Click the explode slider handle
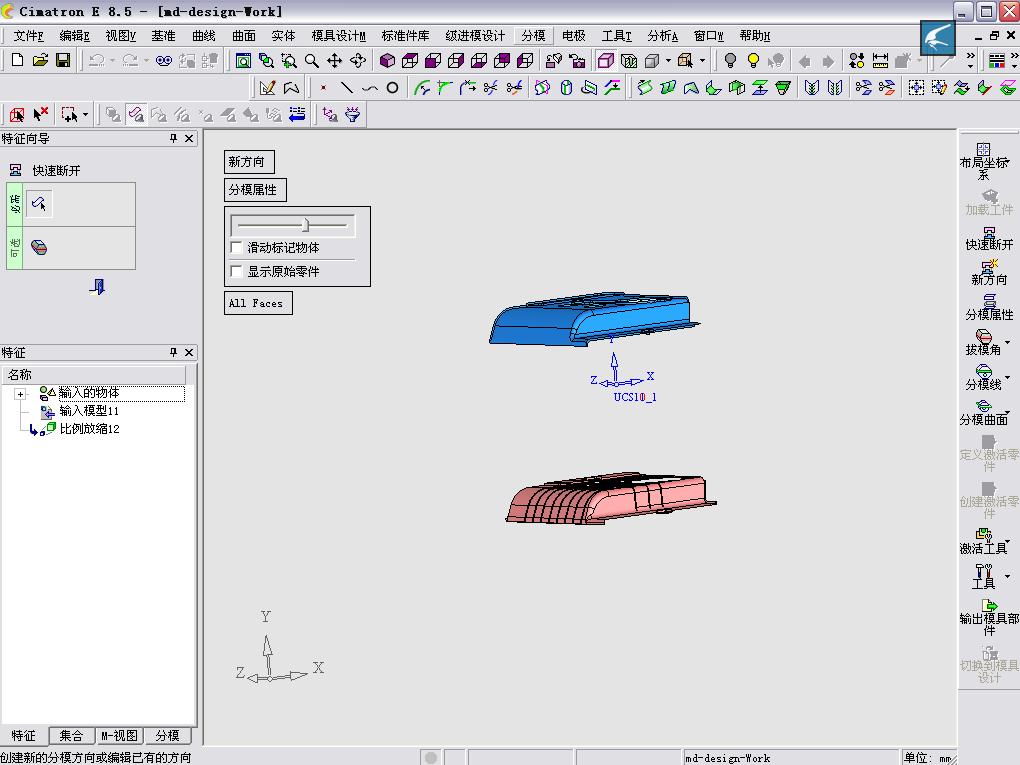This screenshot has width=1020, height=765. 306,225
